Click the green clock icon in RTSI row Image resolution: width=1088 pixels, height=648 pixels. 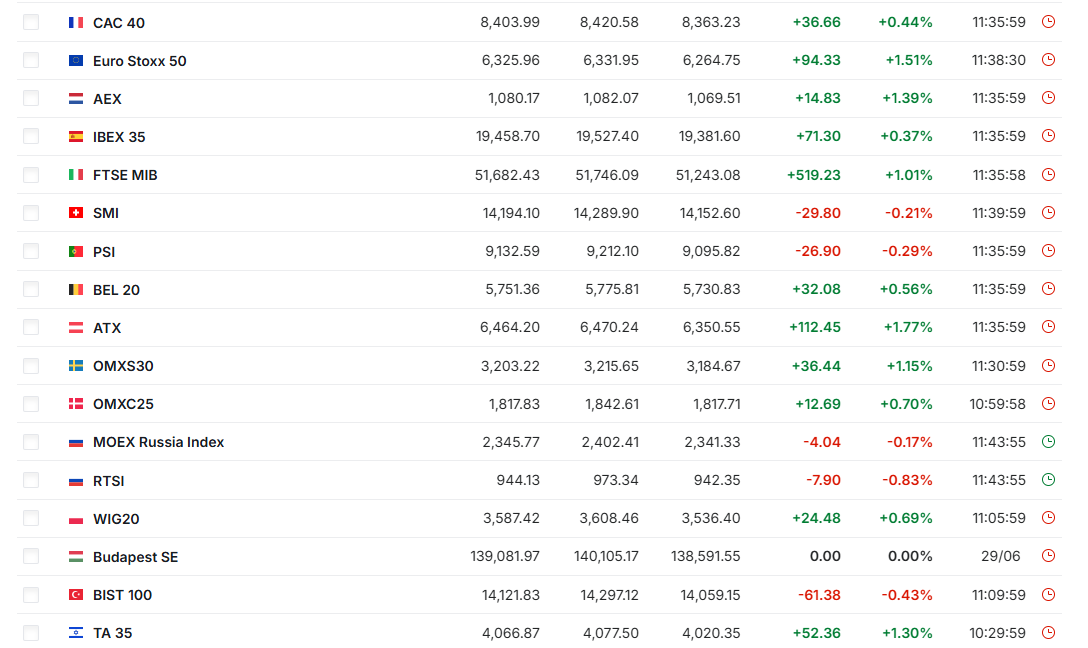click(1048, 479)
